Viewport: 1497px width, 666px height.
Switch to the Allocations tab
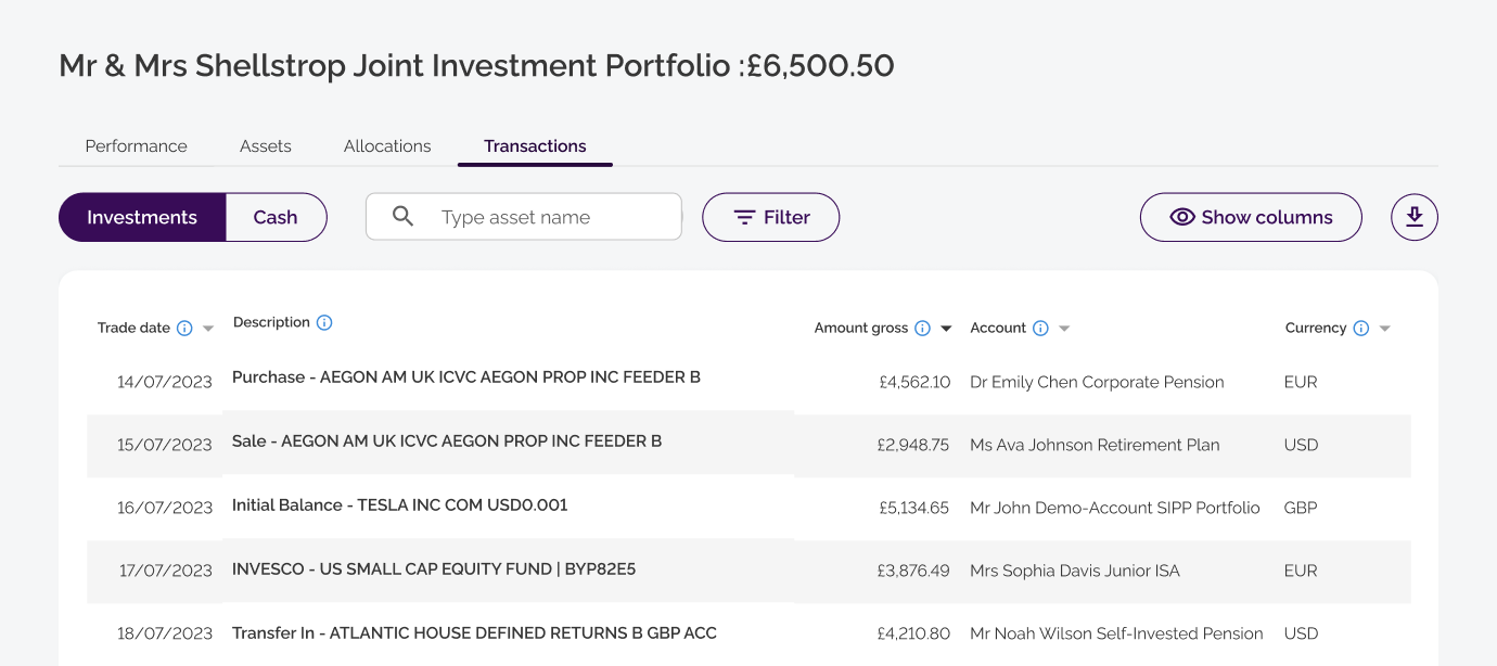click(x=387, y=146)
